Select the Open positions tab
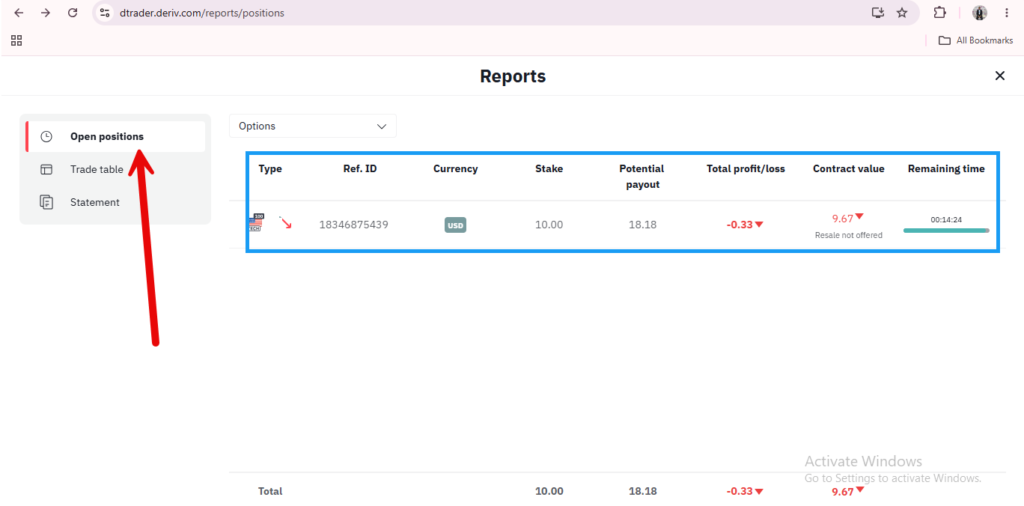The image size is (1024, 506). pos(116,136)
